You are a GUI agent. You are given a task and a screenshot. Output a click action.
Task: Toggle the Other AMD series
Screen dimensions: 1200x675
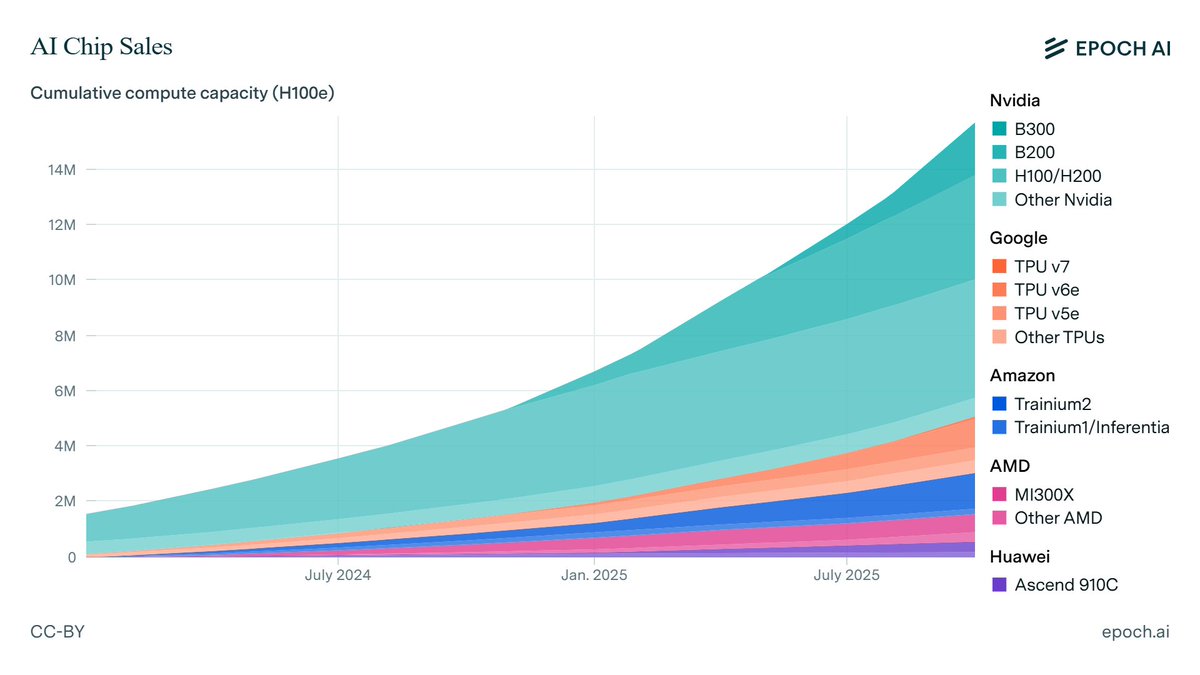998,518
